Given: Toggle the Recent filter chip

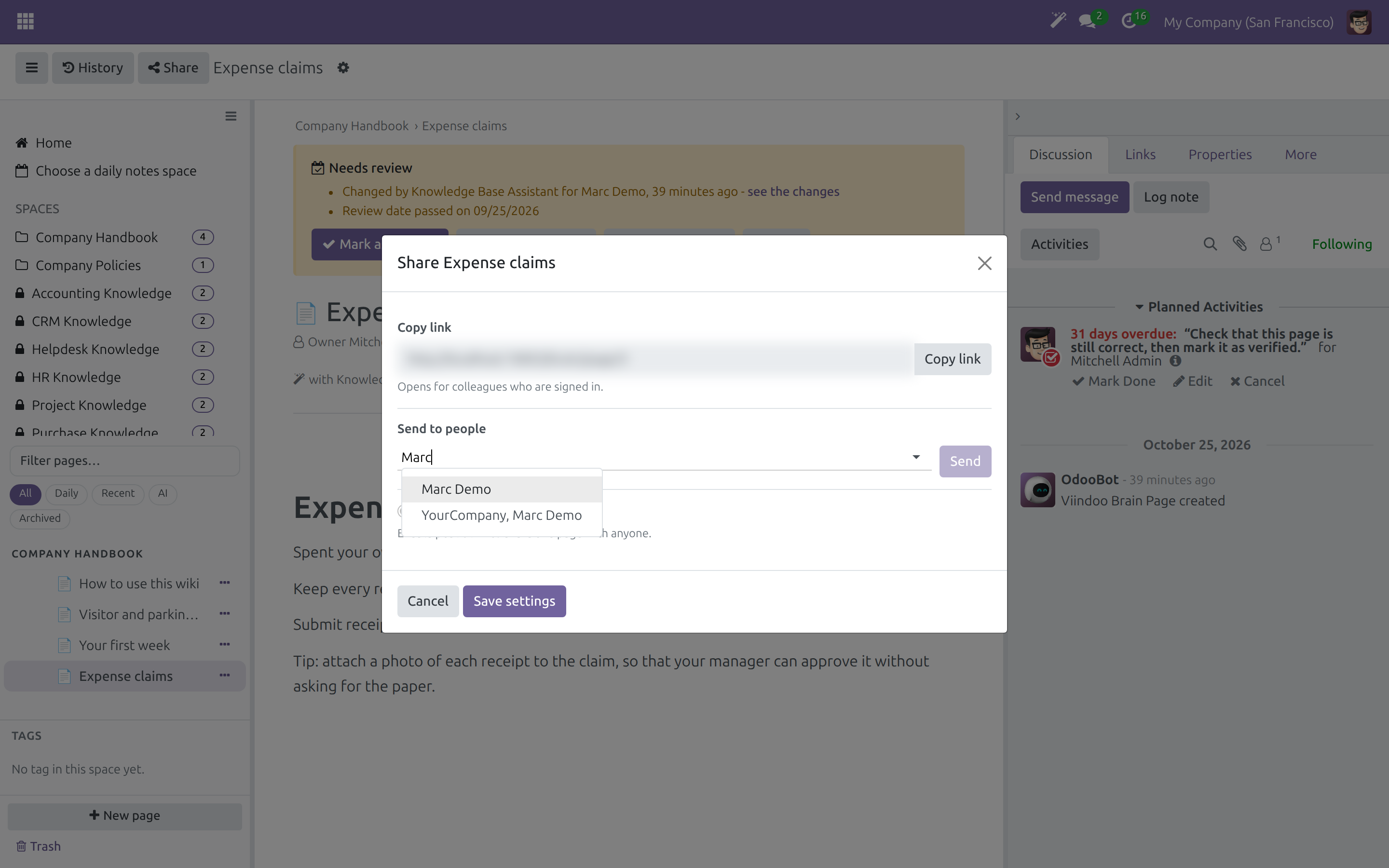Looking at the screenshot, I should click(x=118, y=494).
